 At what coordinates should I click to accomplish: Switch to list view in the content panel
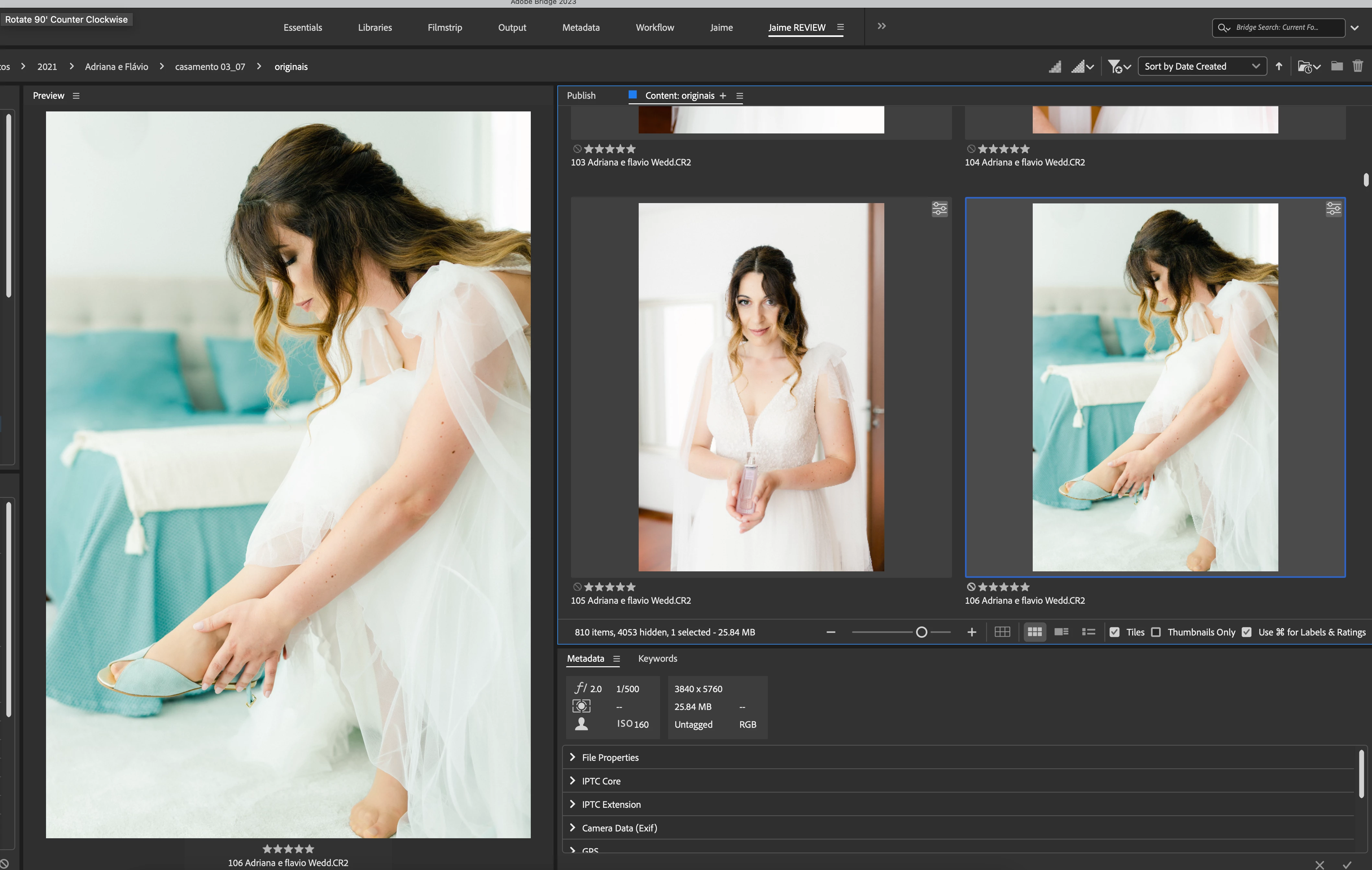pos(1088,632)
